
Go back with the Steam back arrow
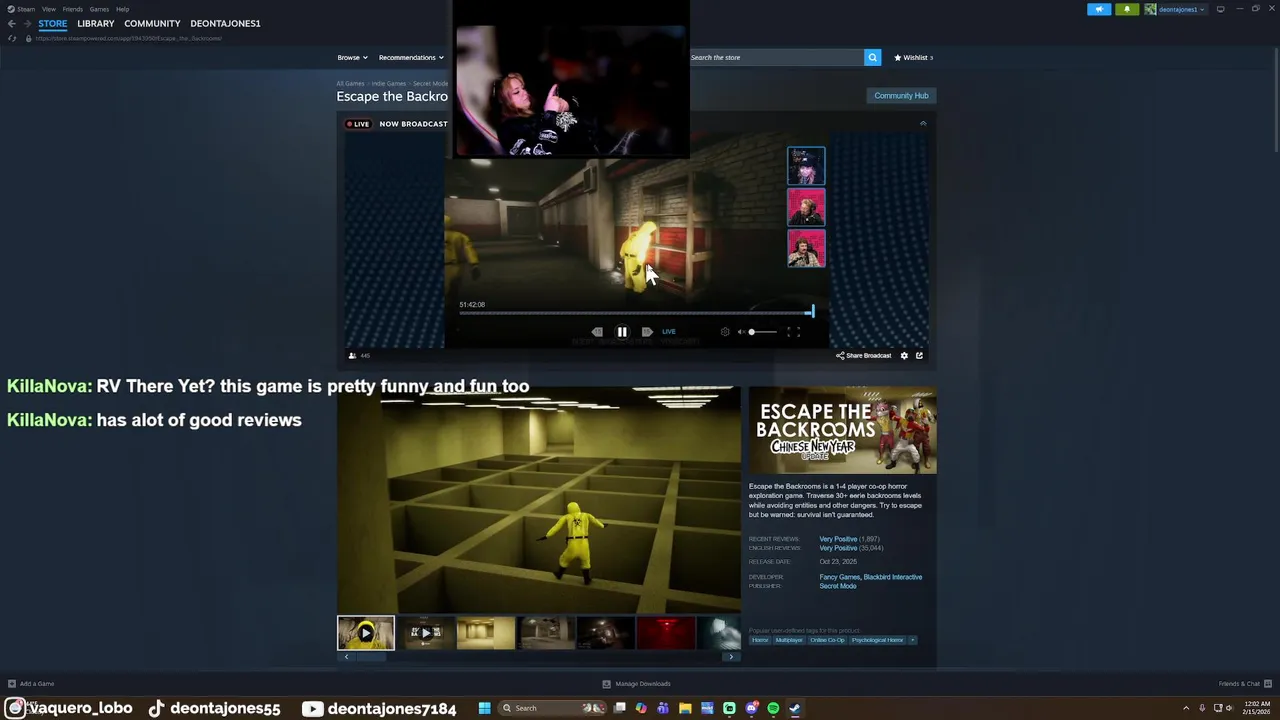click(11, 24)
